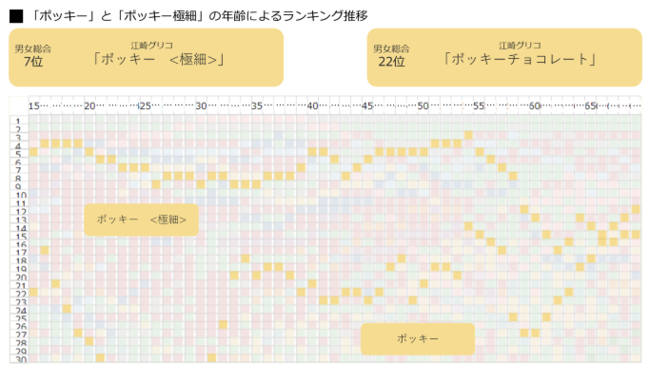Click the black square beside the title
Viewport: 650px width, 365px height.
point(16,16)
